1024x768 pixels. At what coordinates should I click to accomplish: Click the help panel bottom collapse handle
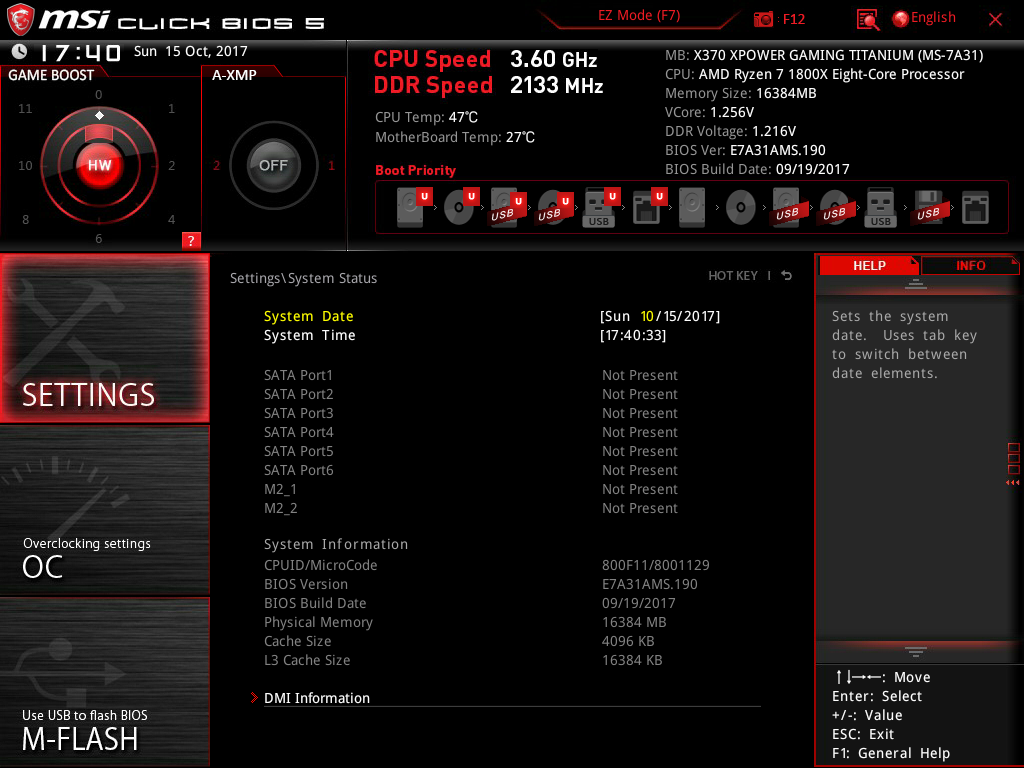point(915,652)
